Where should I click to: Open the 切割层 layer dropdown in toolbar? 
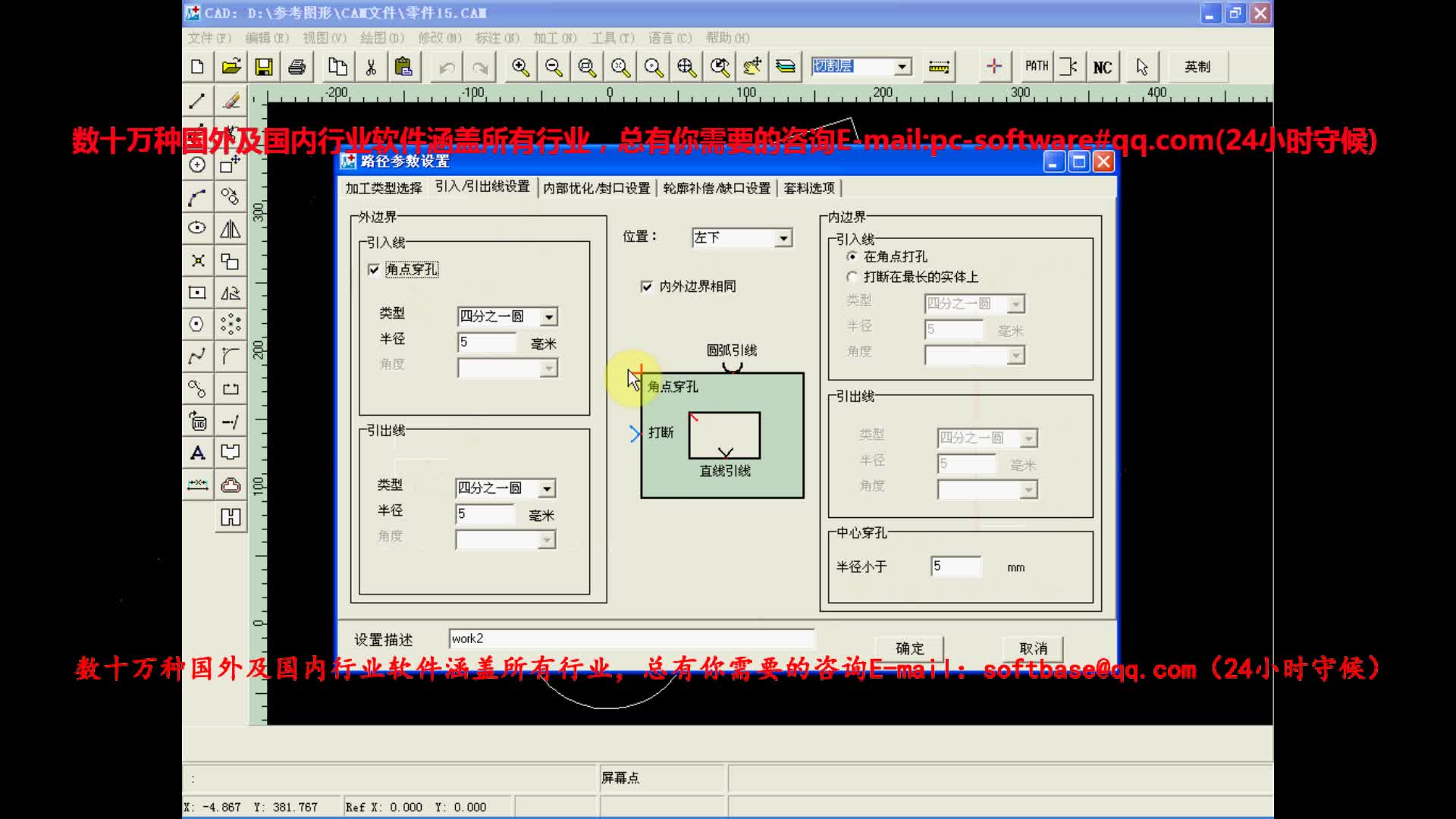[902, 67]
